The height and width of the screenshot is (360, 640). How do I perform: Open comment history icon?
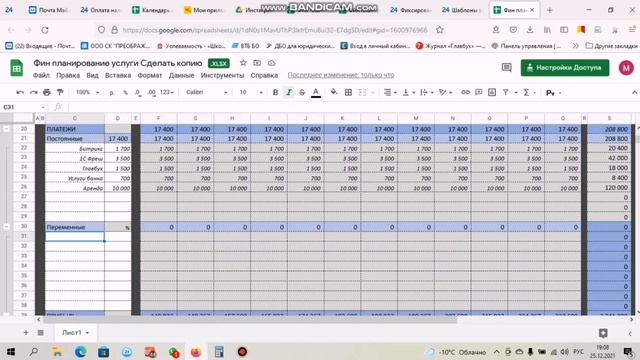pos(507,68)
